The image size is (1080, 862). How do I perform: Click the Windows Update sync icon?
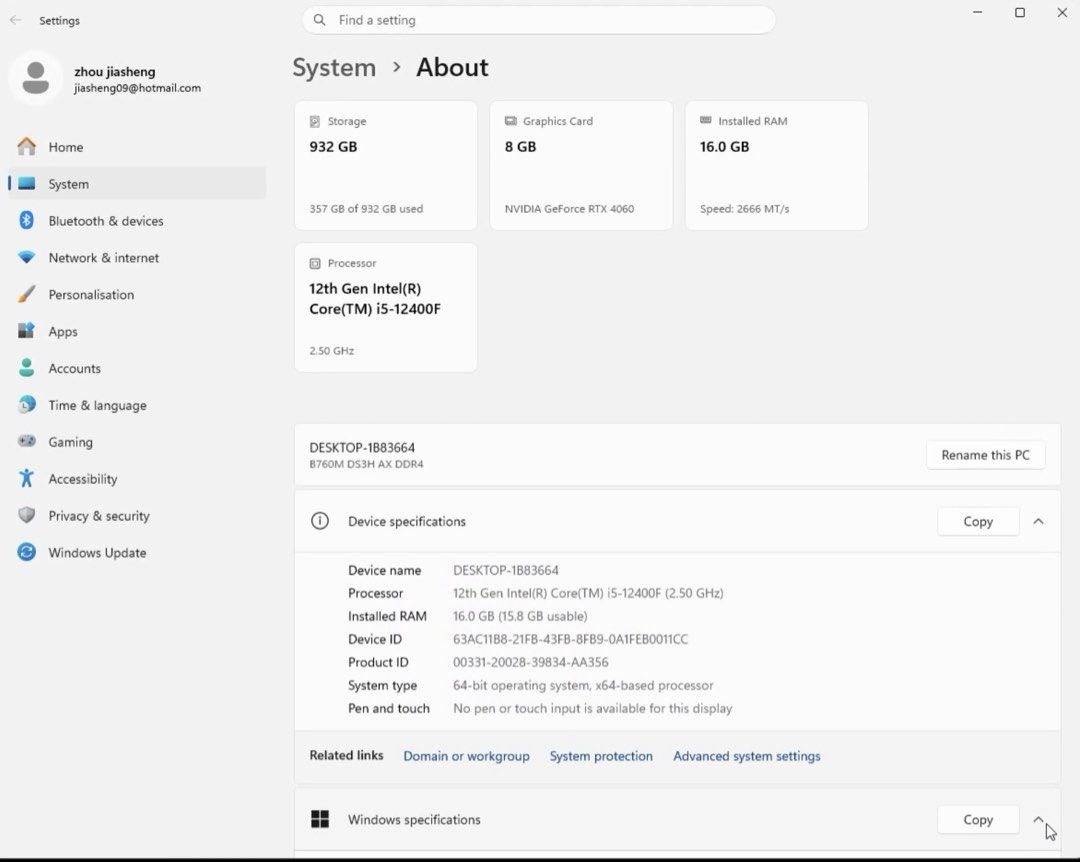(26, 553)
